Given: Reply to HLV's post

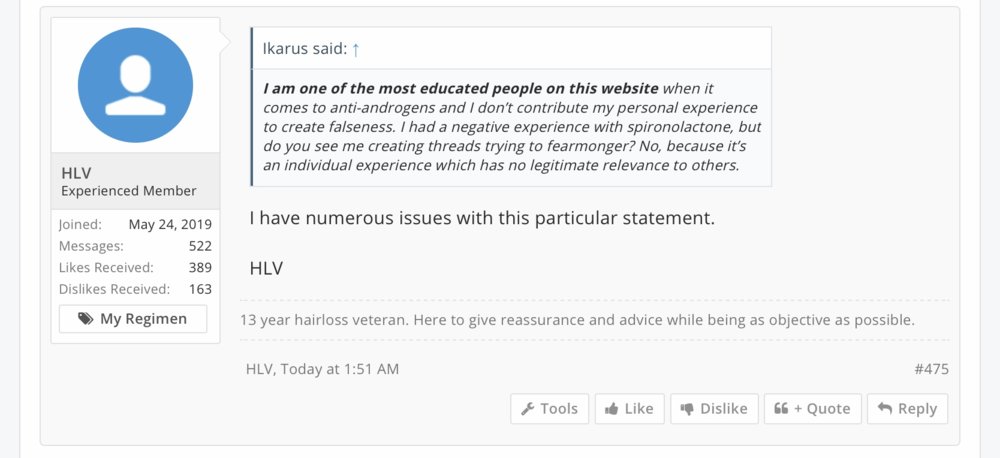Looking at the screenshot, I should (907, 409).
